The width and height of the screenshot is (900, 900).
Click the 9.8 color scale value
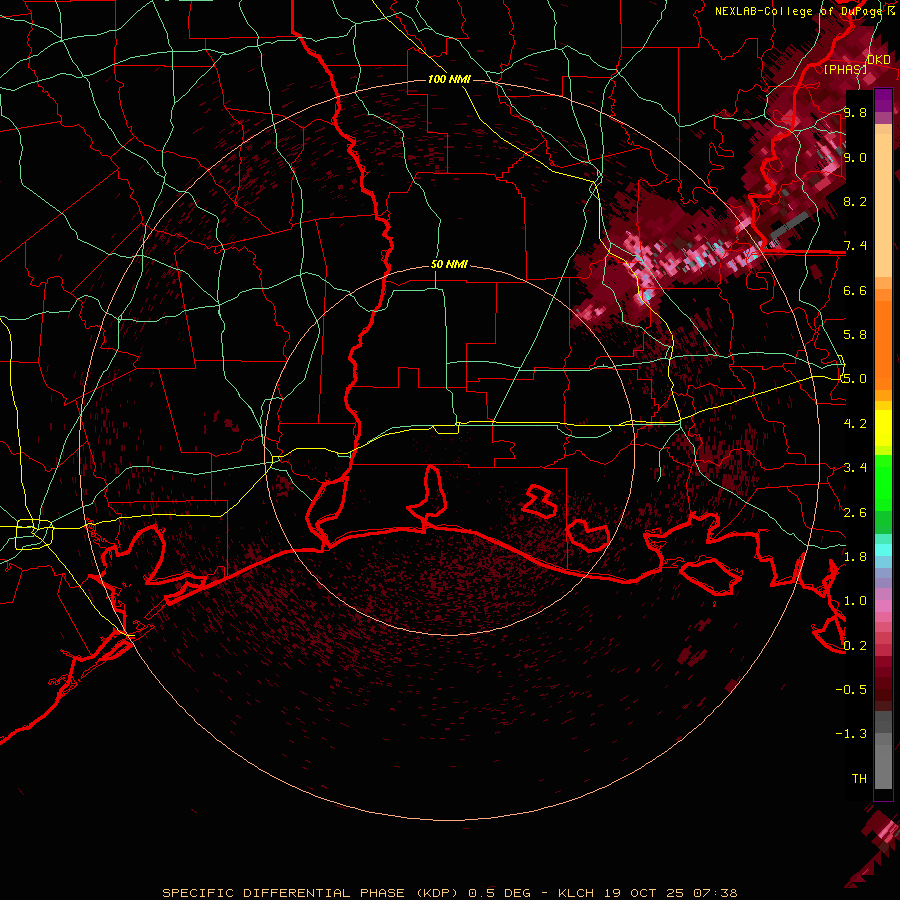[x=855, y=112]
